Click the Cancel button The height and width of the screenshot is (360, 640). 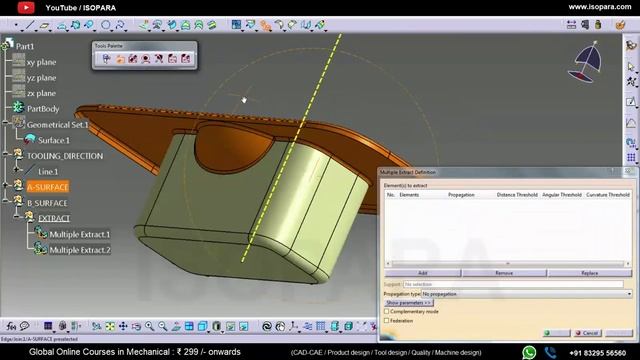coord(587,333)
